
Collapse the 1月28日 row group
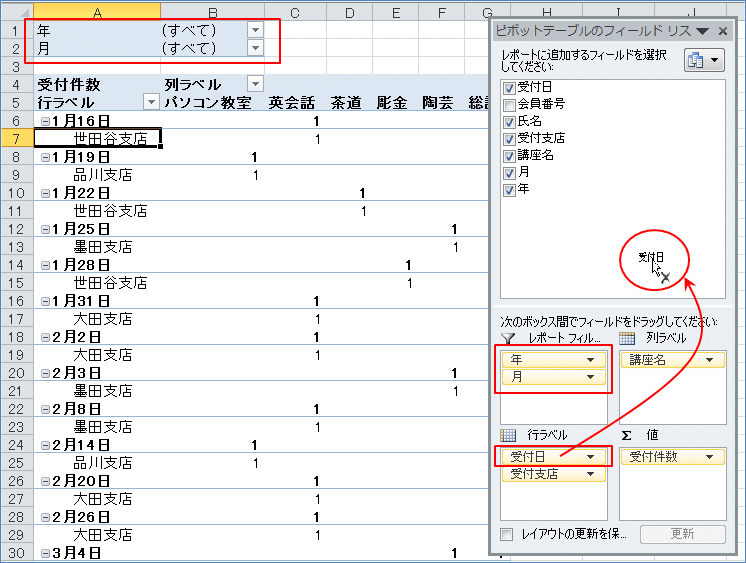[45, 265]
